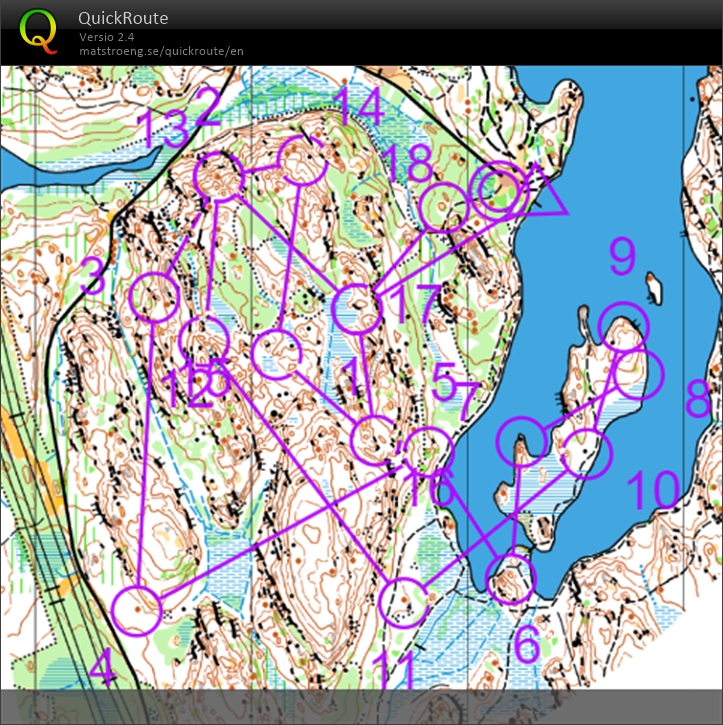
Task: Click the Versio 2.4 version label
Action: pyautogui.click(x=107, y=37)
